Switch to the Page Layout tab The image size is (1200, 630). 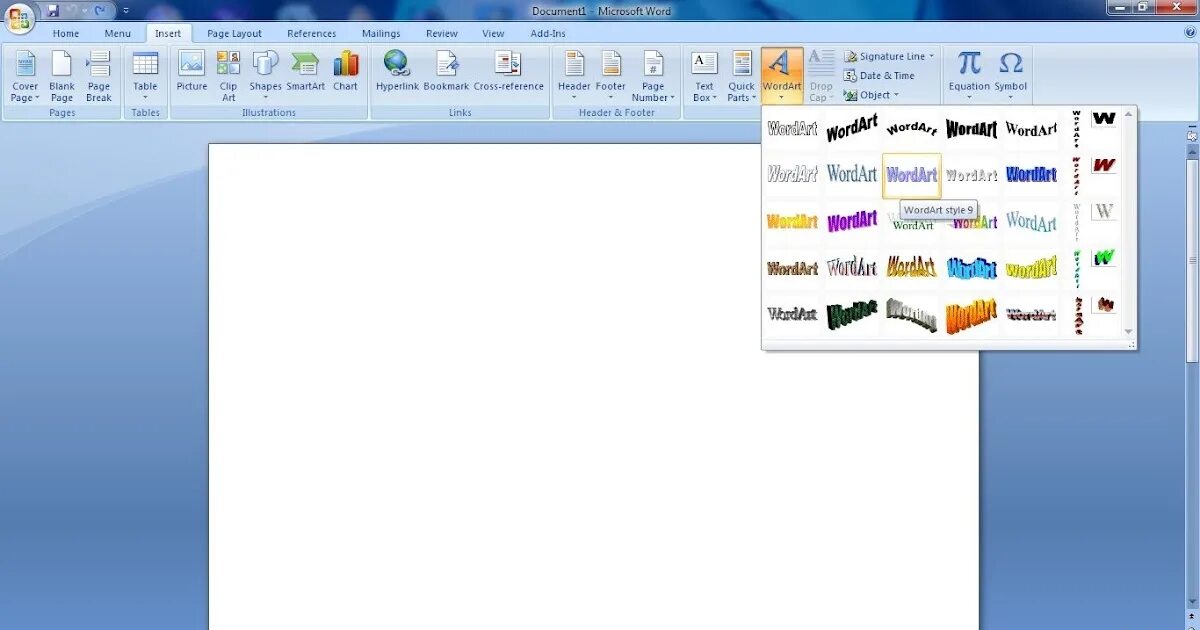coord(234,33)
